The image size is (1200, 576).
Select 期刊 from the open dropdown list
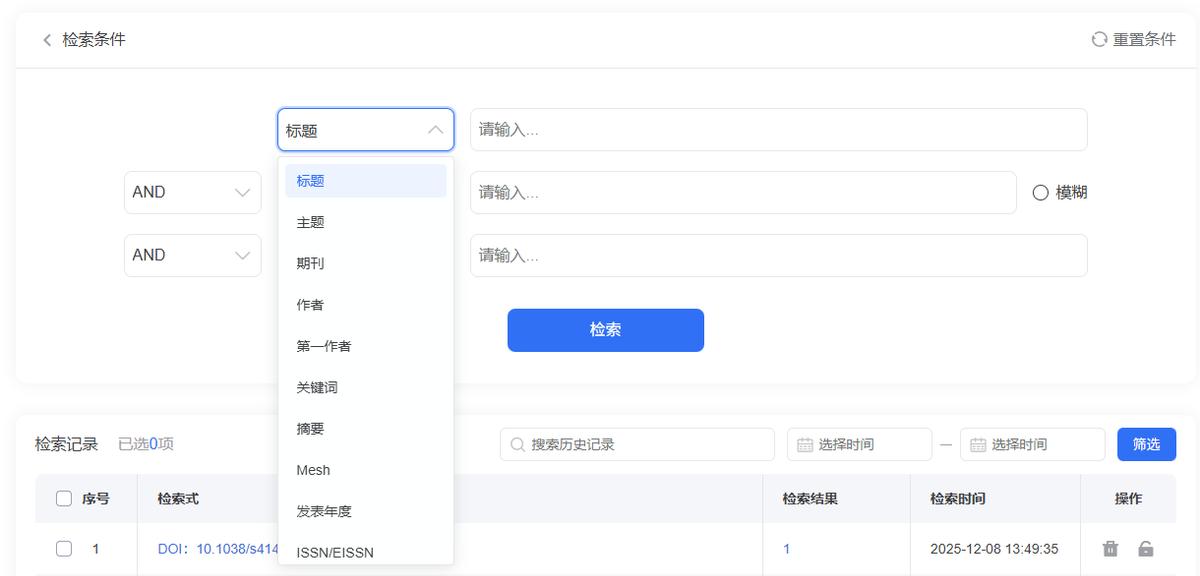coord(313,263)
